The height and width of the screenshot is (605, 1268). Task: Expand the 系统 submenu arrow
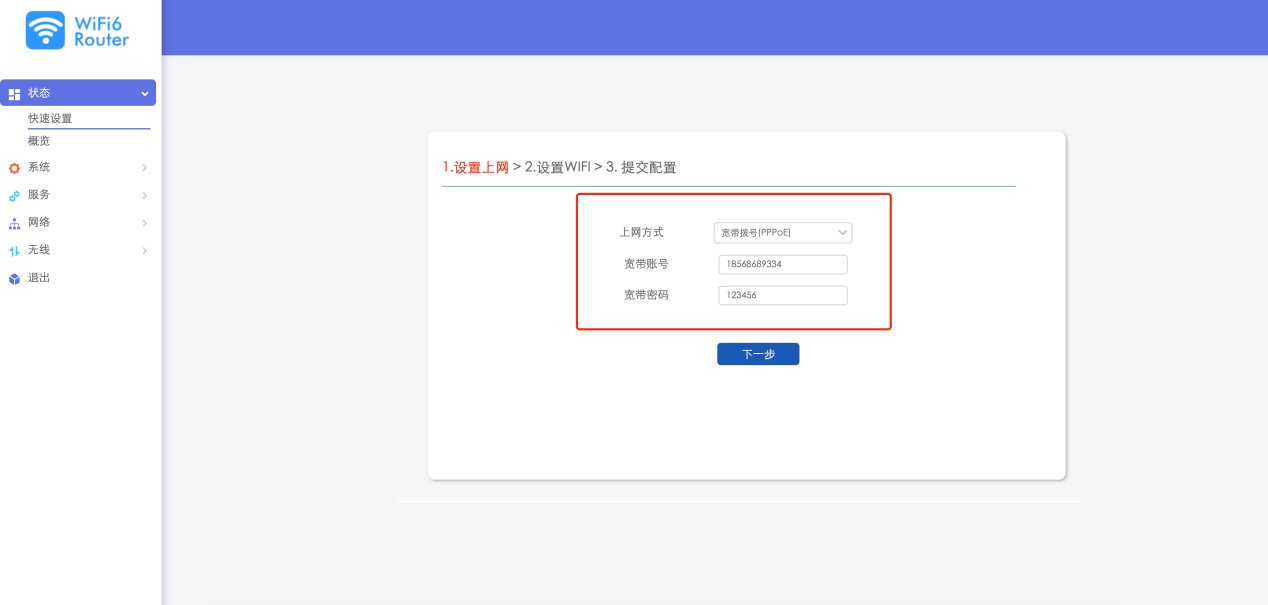pyautogui.click(x=145, y=168)
